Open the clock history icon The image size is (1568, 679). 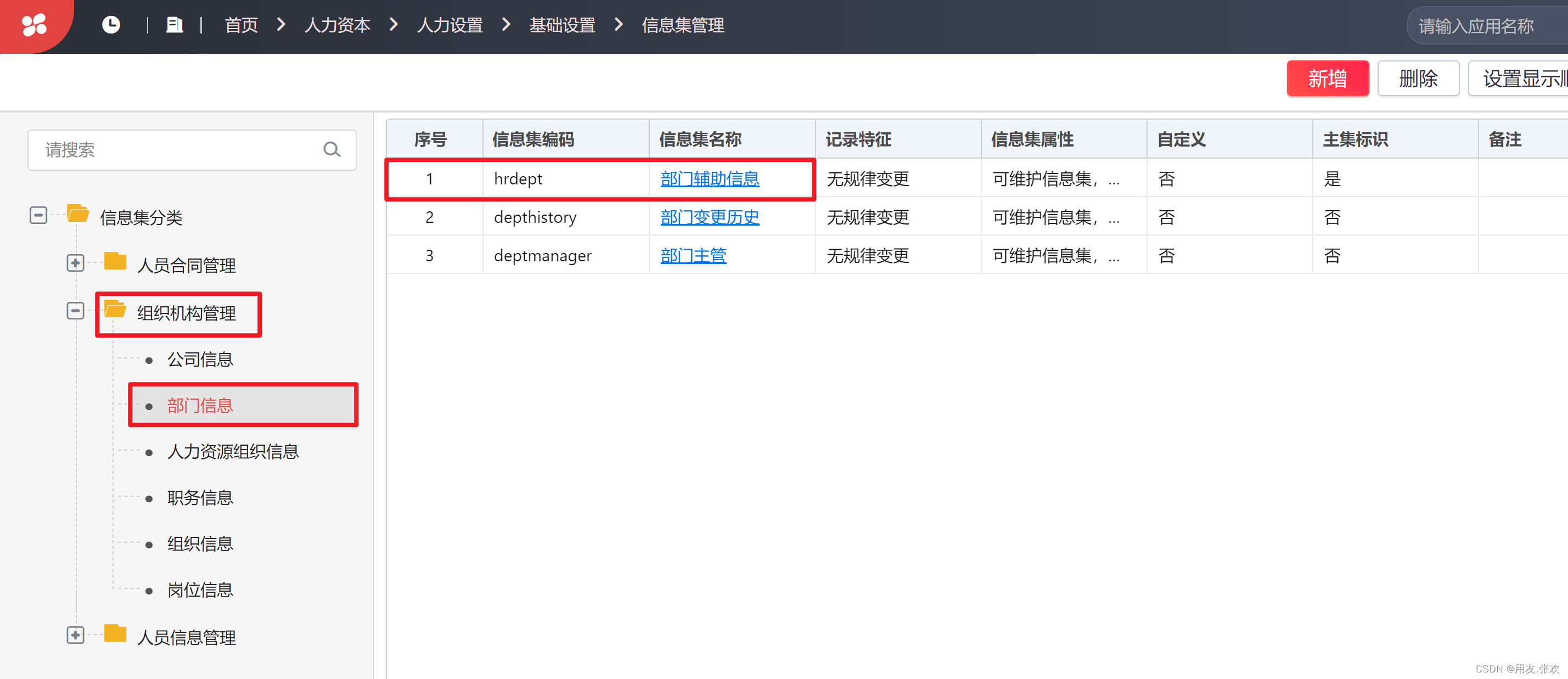111,25
